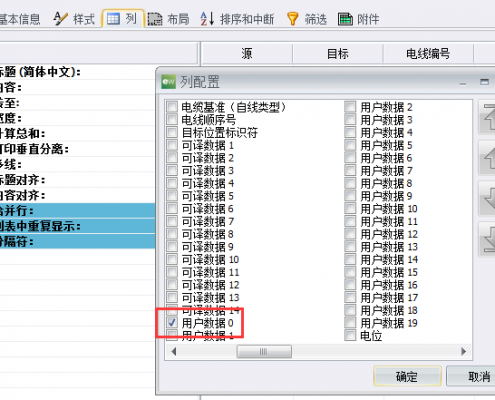The width and height of the screenshot is (495, 400).
Task: Check the 电线顺序号 checkbox
Action: 172,119
